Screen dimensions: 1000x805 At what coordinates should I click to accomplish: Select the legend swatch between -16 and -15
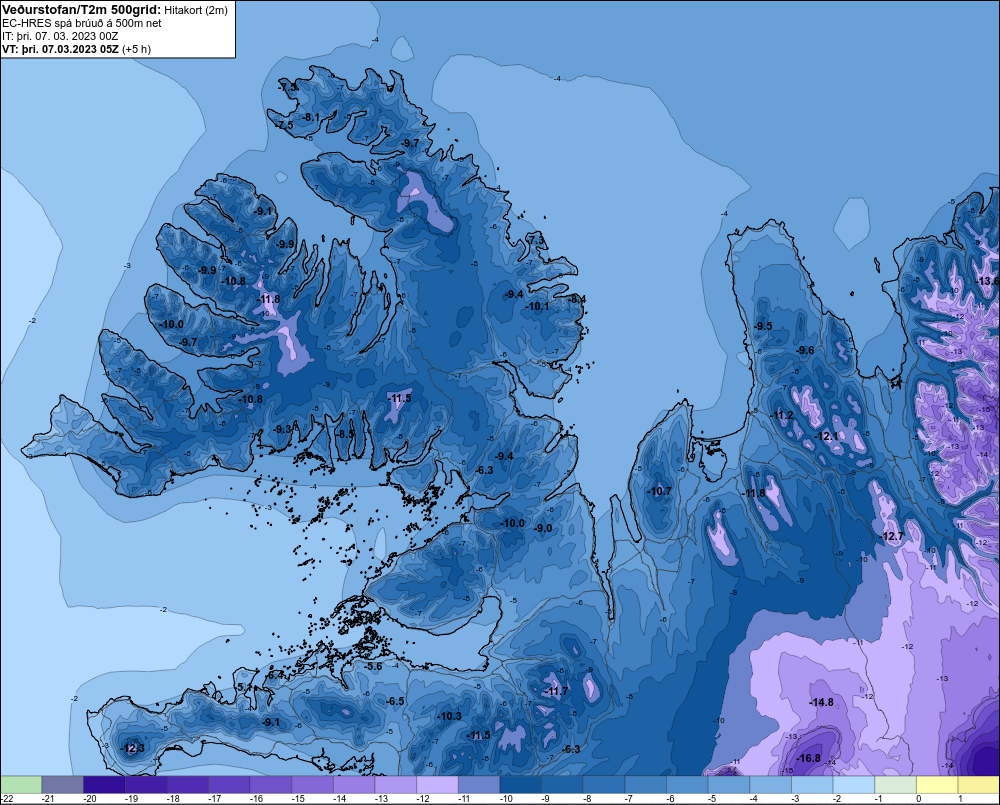pyautogui.click(x=270, y=785)
